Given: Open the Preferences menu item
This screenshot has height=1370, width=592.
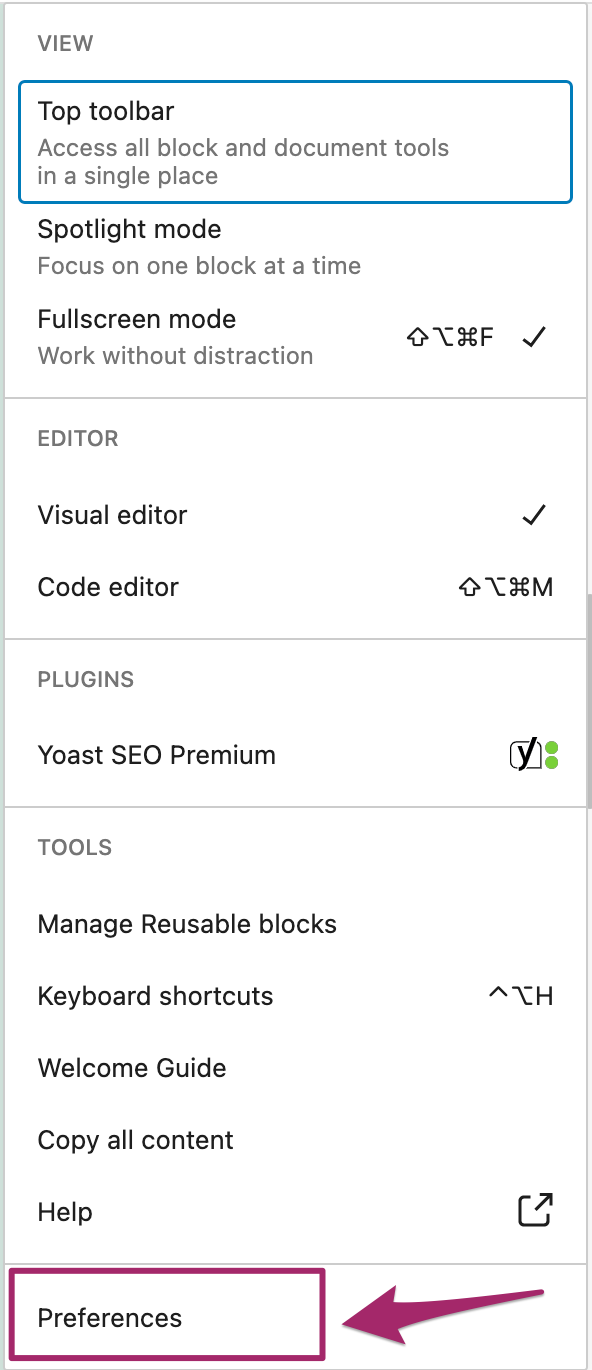Looking at the screenshot, I should click(x=166, y=1317).
